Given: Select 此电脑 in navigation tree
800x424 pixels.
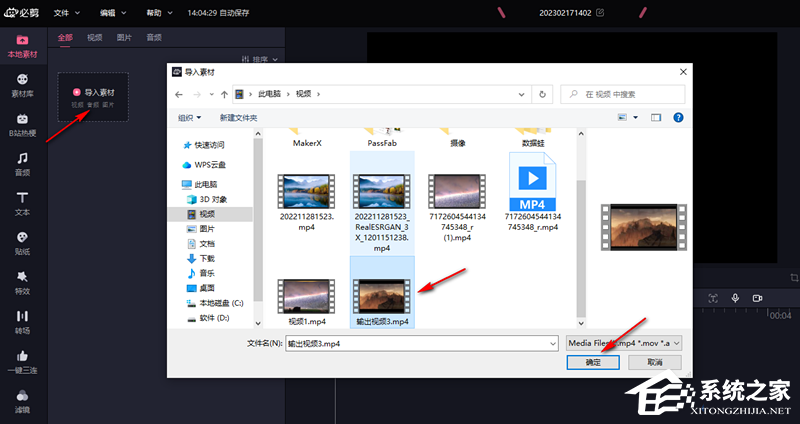Looking at the screenshot, I should 200,184.
